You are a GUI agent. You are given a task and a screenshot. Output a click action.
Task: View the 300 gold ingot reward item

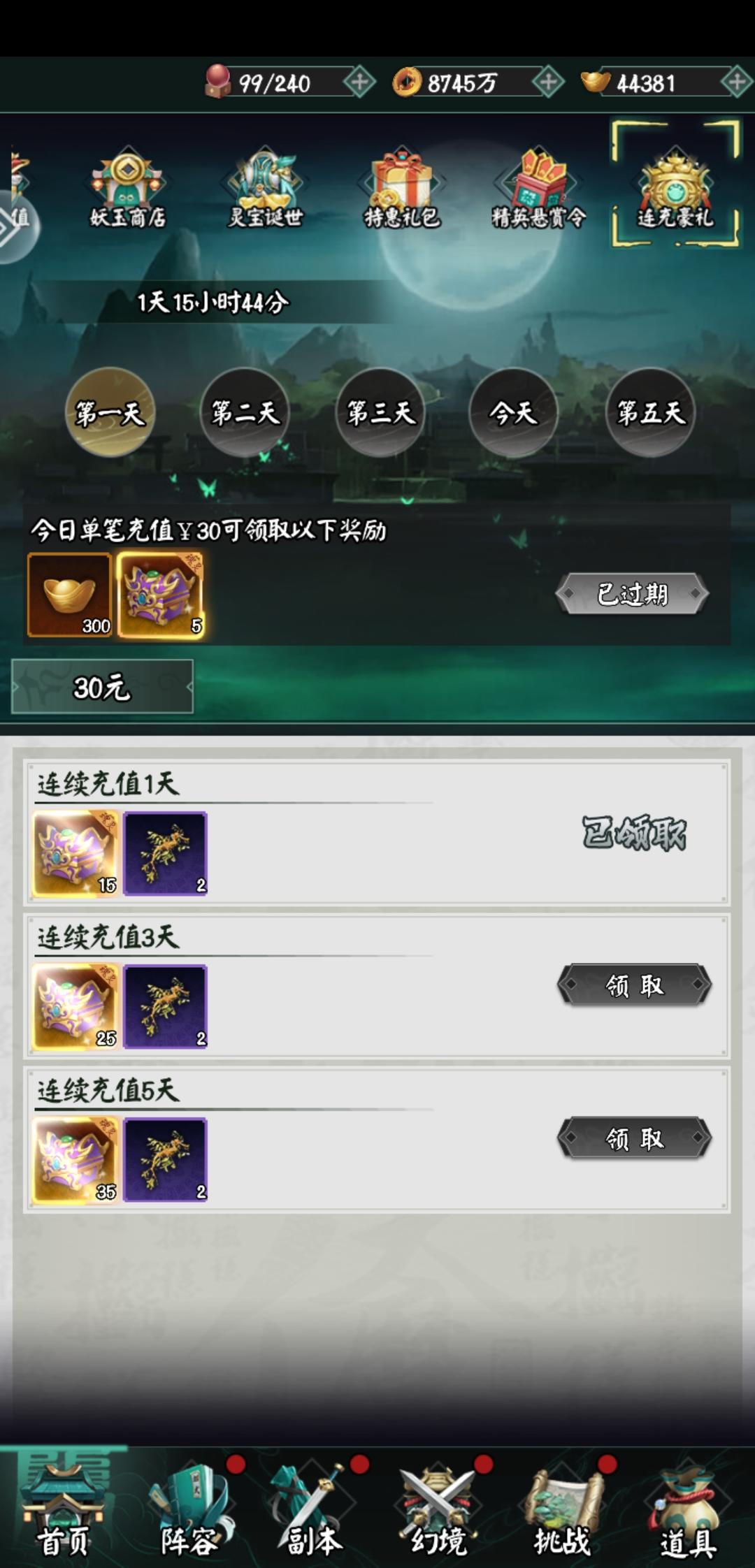[x=70, y=595]
